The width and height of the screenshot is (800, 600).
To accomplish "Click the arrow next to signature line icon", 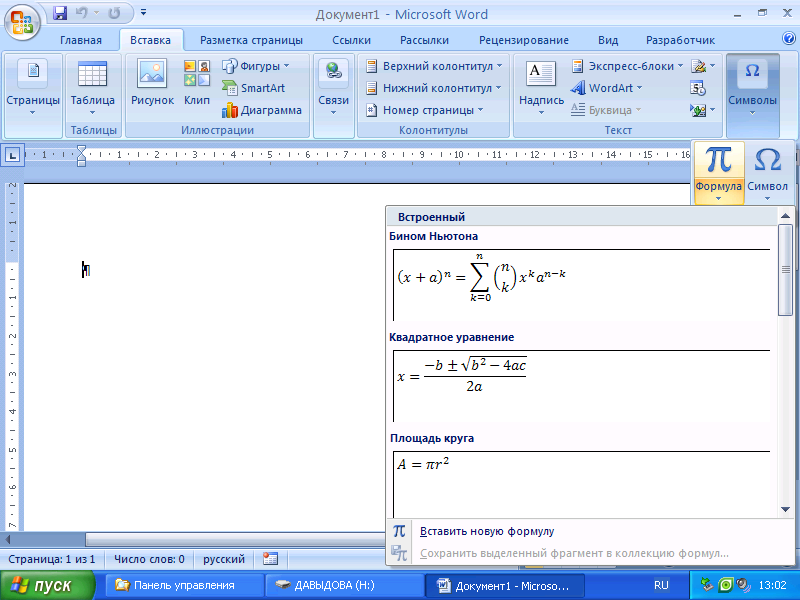I will 712,66.
